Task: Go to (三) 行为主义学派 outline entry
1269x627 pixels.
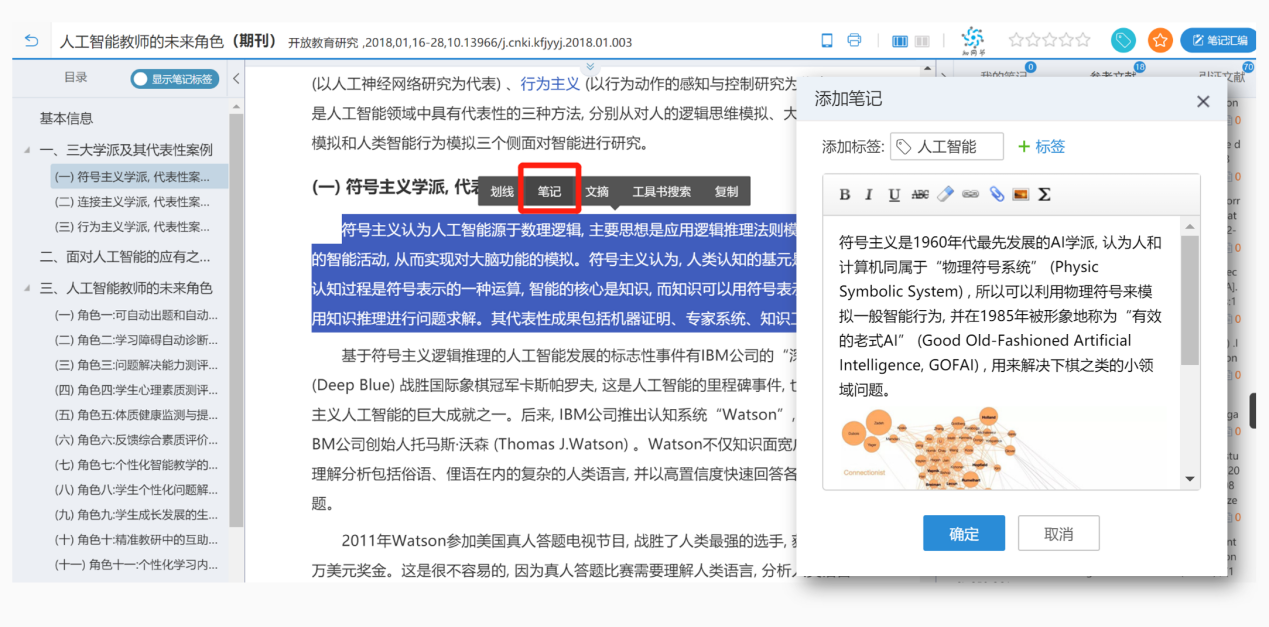Action: [x=133, y=227]
